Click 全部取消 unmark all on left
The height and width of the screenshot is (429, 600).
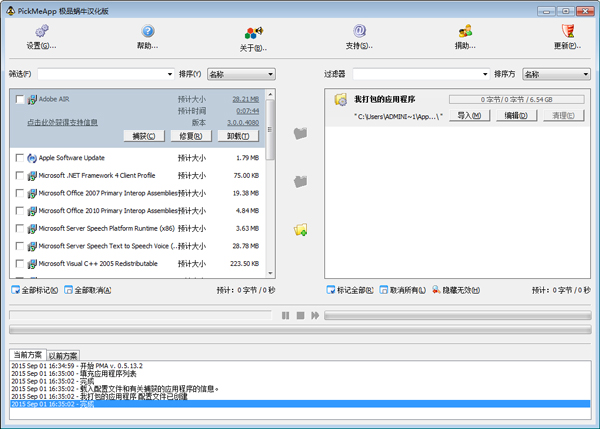click(x=88, y=290)
